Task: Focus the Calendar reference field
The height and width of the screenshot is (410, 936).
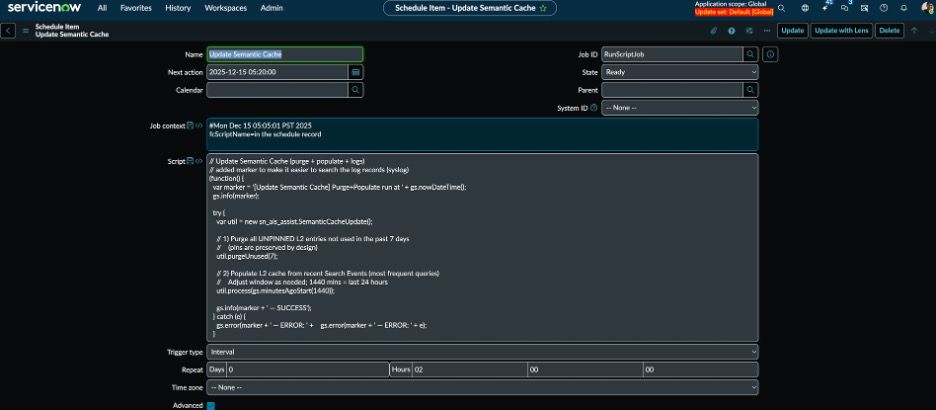Action: click(x=277, y=90)
